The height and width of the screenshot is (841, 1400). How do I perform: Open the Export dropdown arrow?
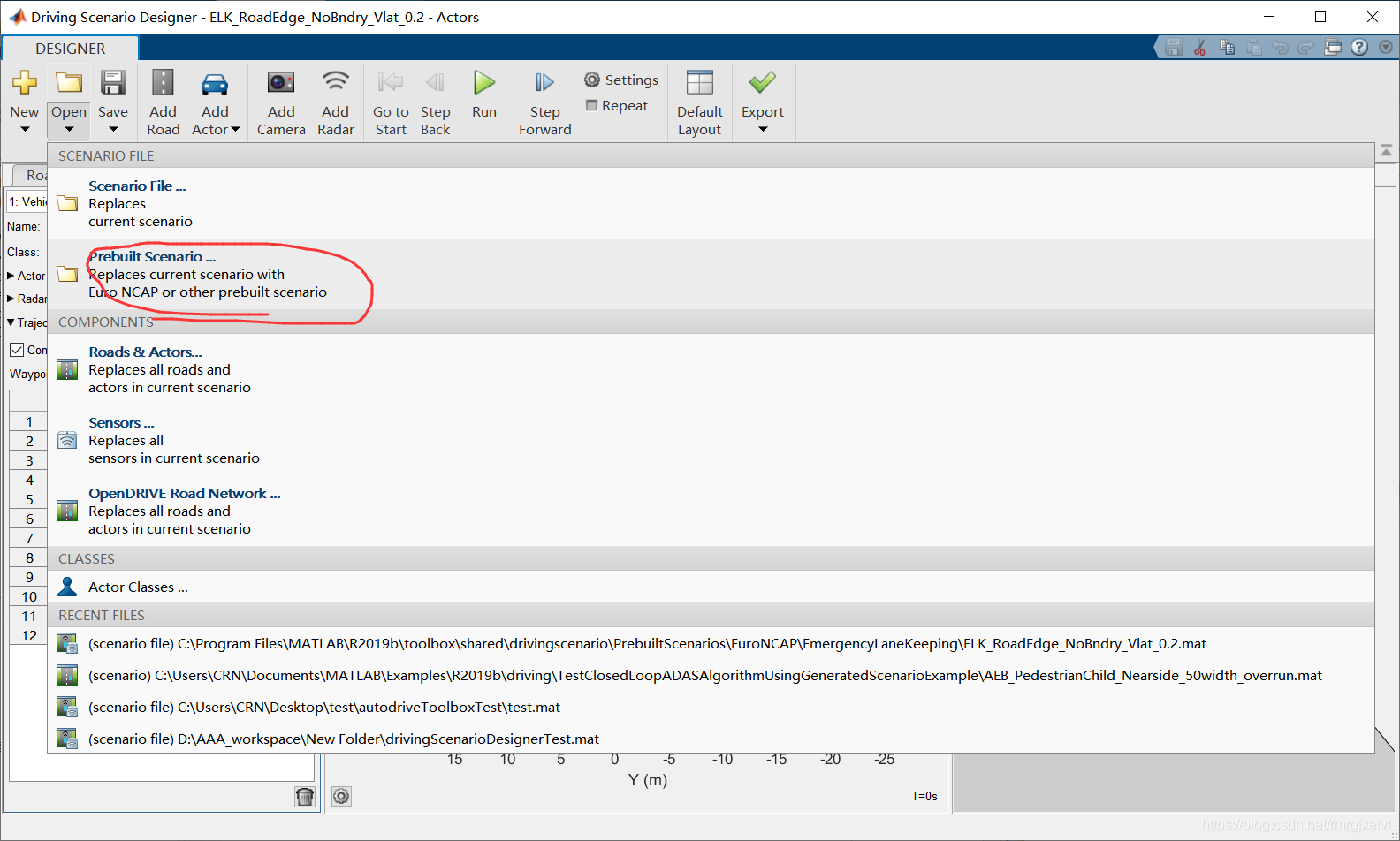click(763, 130)
